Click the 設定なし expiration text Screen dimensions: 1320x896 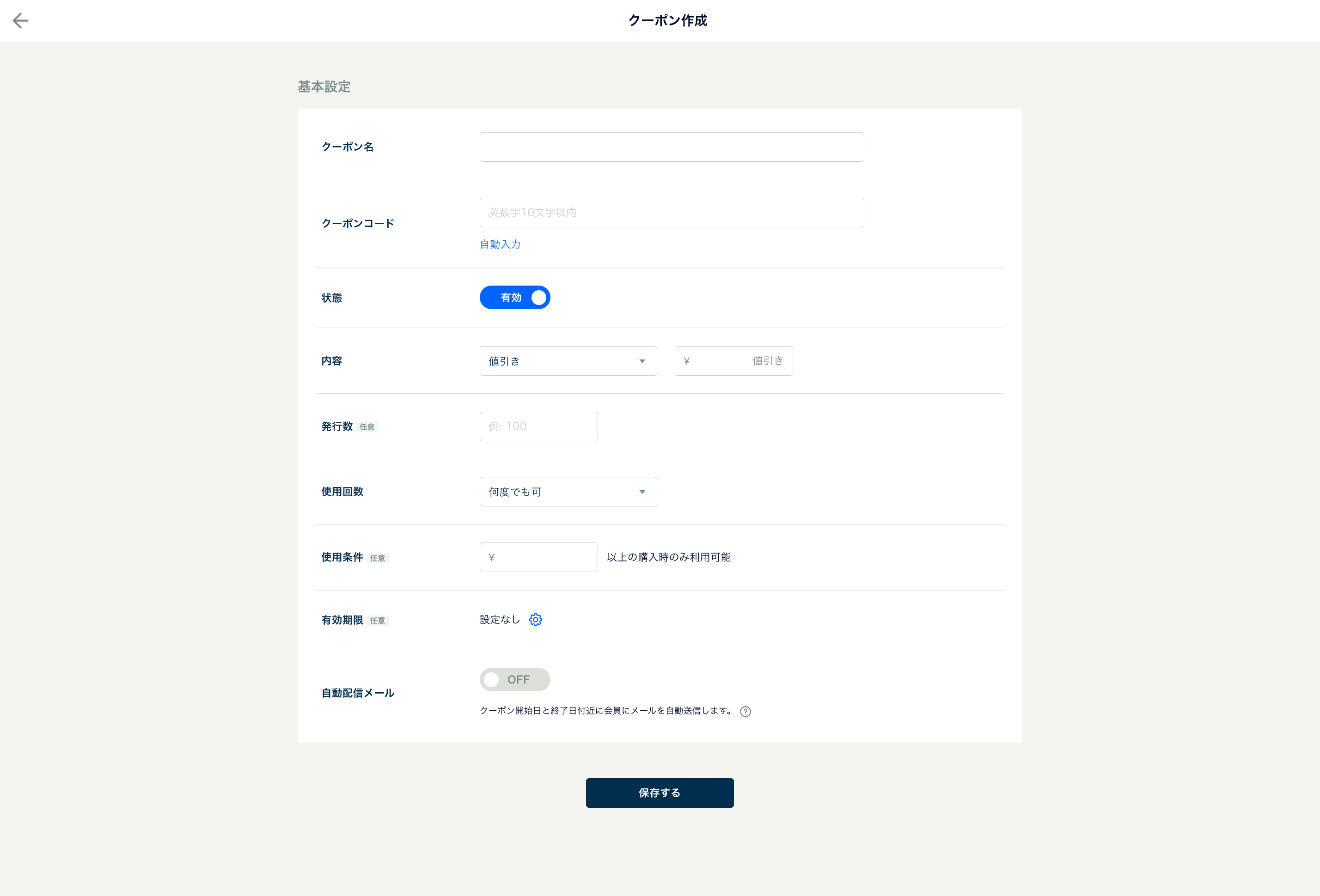coord(499,620)
